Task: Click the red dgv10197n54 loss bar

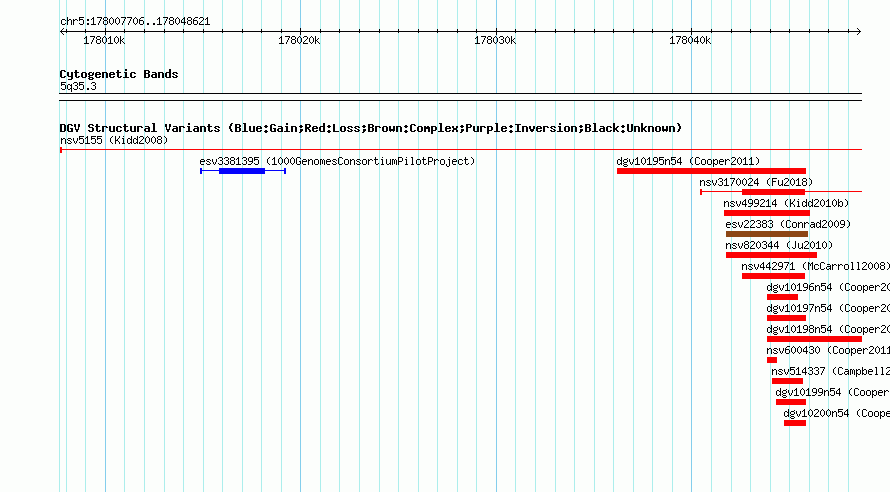Action: coord(786,318)
